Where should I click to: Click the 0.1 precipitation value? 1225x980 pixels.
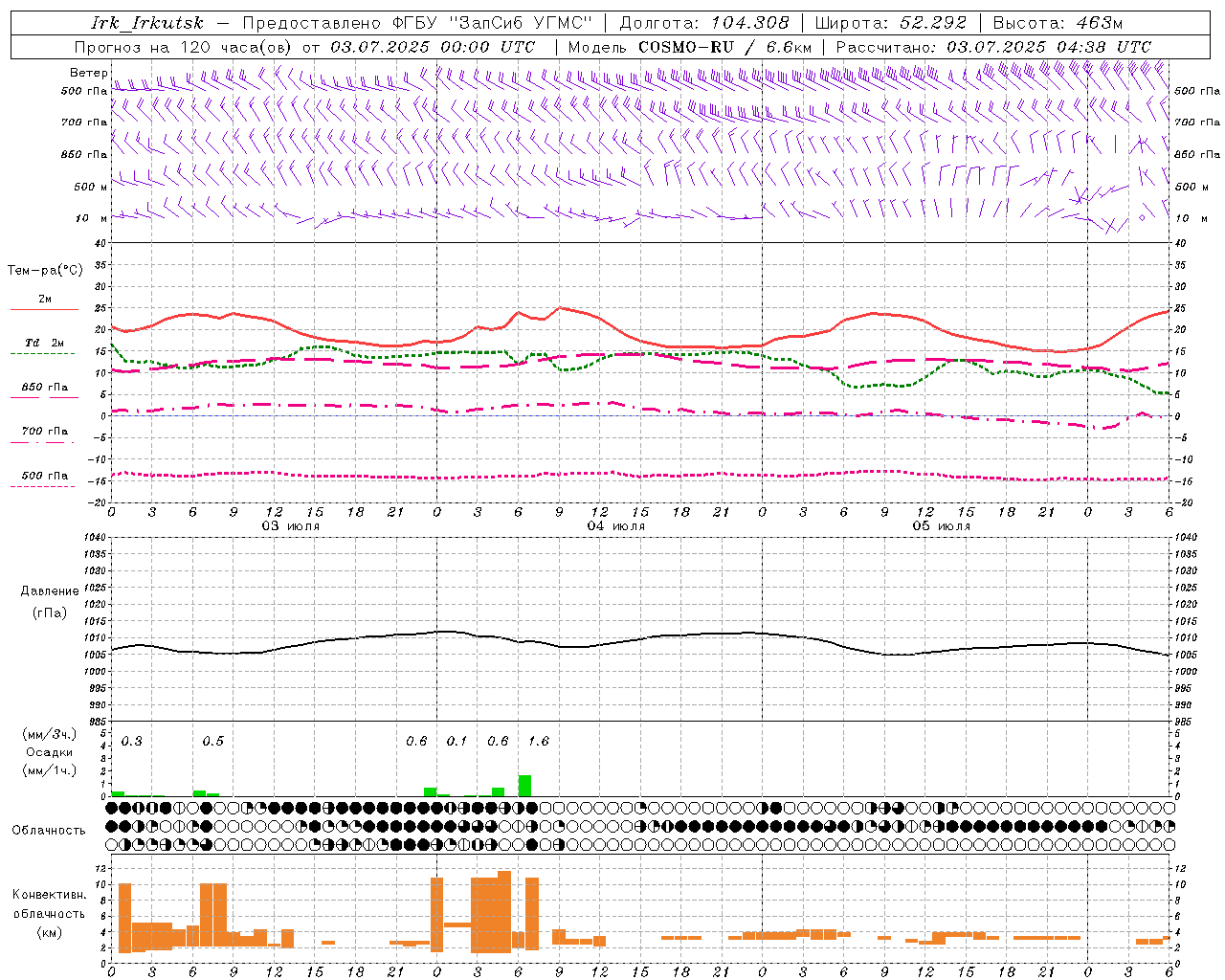(457, 742)
